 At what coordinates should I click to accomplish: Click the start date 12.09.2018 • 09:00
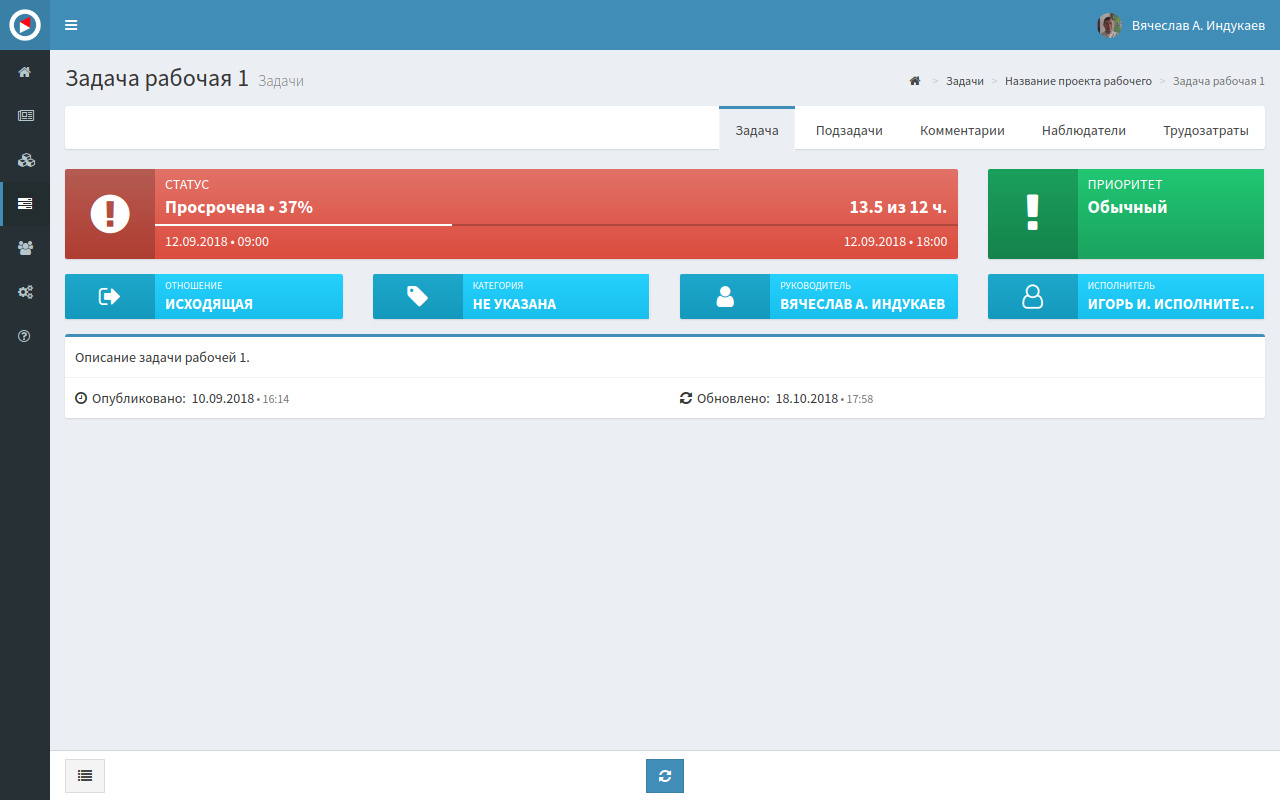(x=217, y=242)
